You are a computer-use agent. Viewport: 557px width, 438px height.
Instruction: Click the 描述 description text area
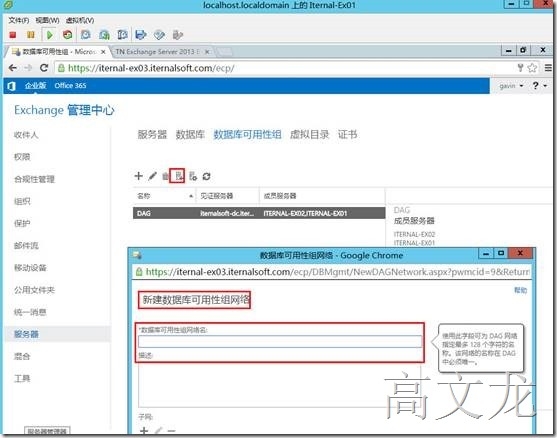[280, 385]
